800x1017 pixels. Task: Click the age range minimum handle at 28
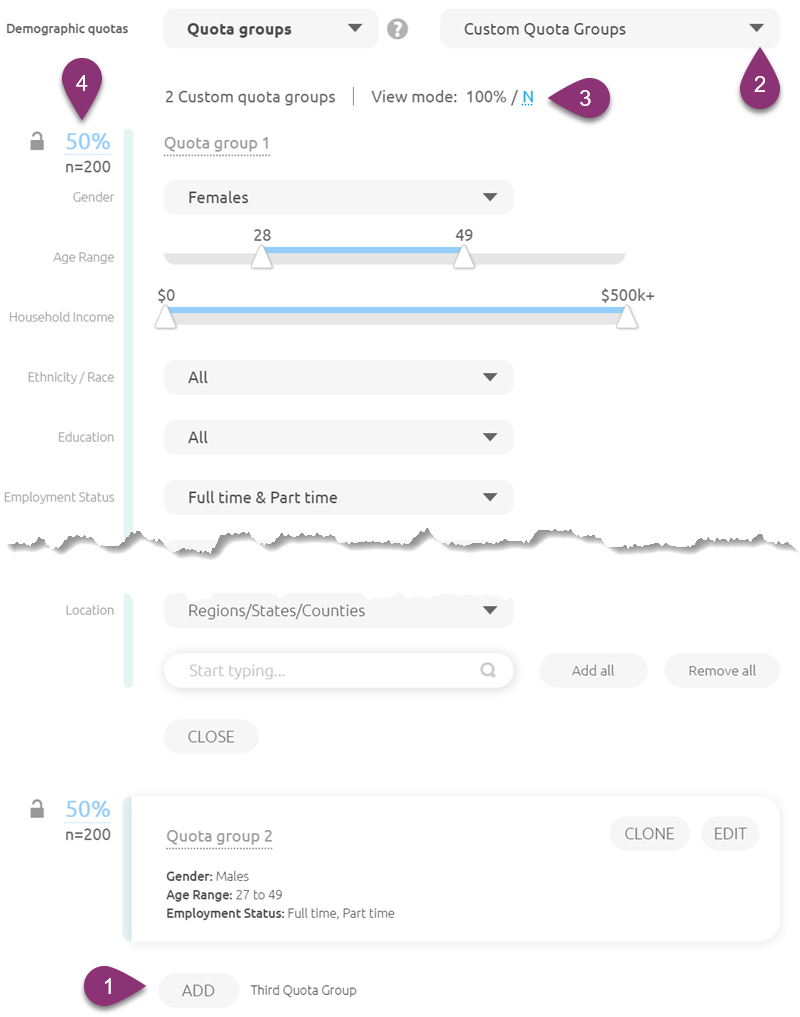[x=262, y=259]
